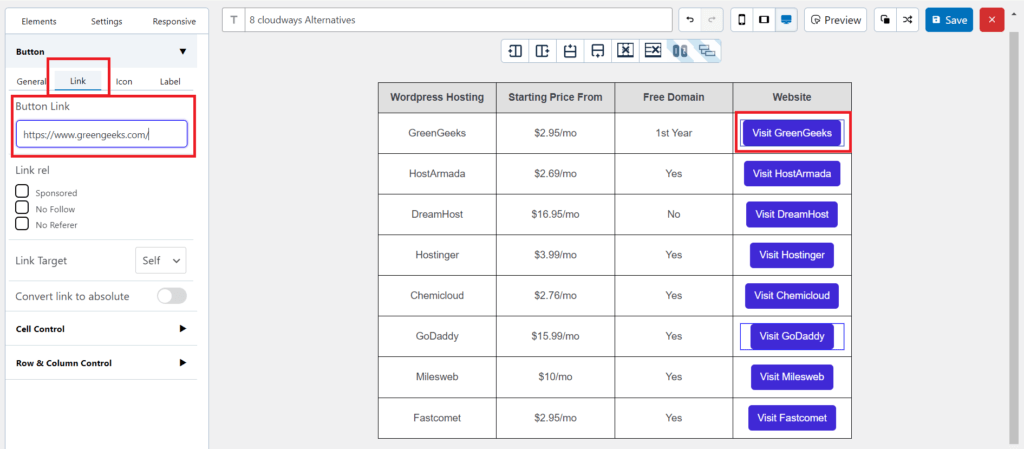Enable the No Referer checkbox

(22, 224)
